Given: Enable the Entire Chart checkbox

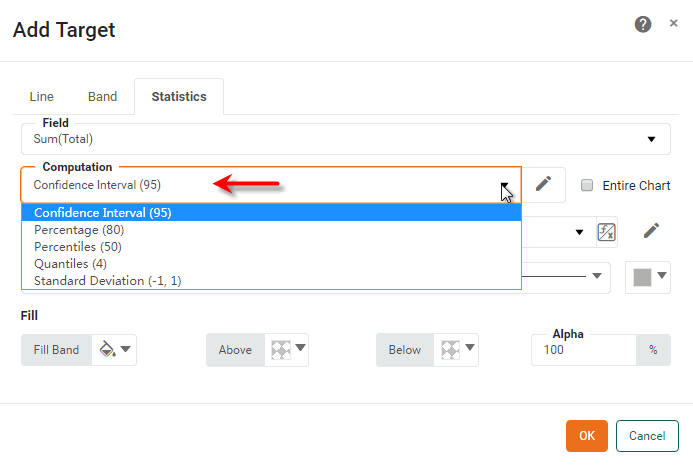Looking at the screenshot, I should (x=587, y=185).
